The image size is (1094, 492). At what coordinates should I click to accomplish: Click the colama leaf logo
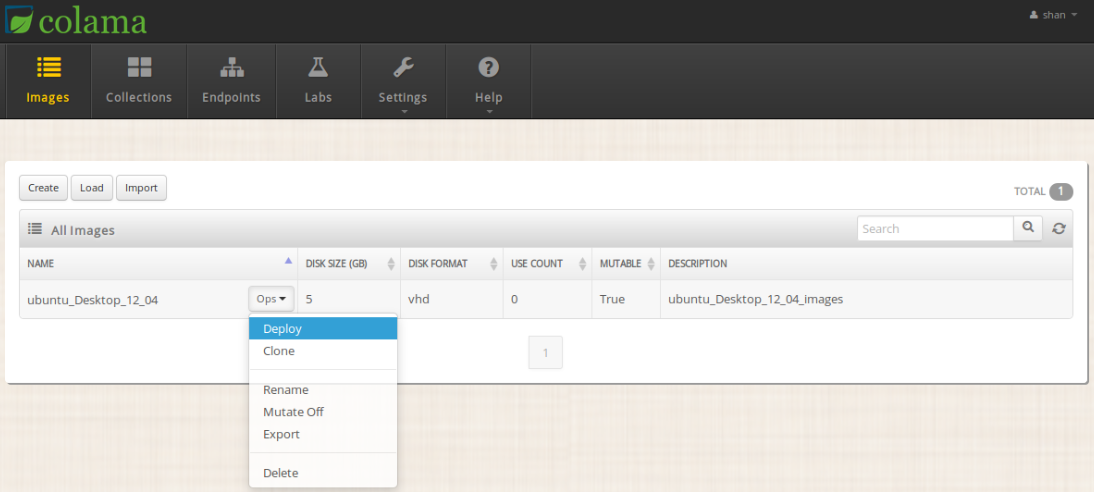[19, 19]
